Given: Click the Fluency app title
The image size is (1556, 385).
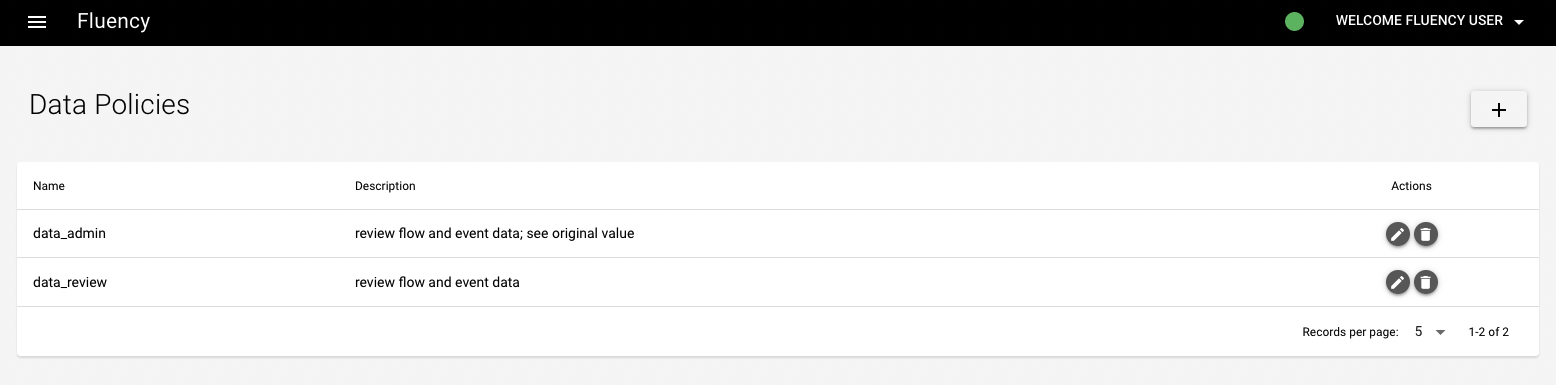Looking at the screenshot, I should pyautogui.click(x=113, y=21).
